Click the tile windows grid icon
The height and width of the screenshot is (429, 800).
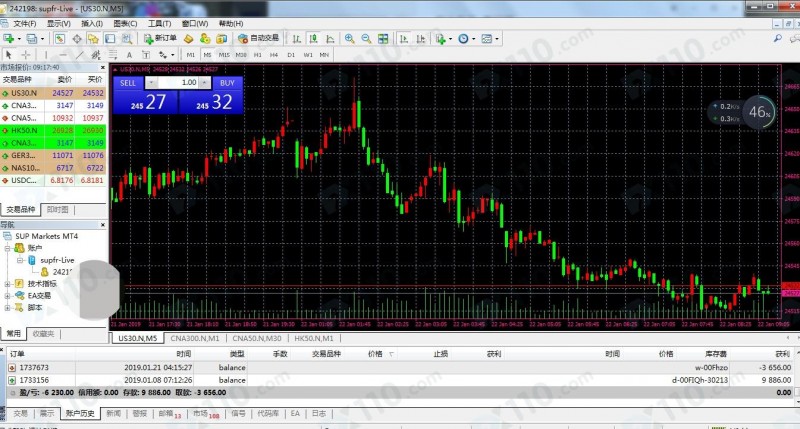[383, 38]
